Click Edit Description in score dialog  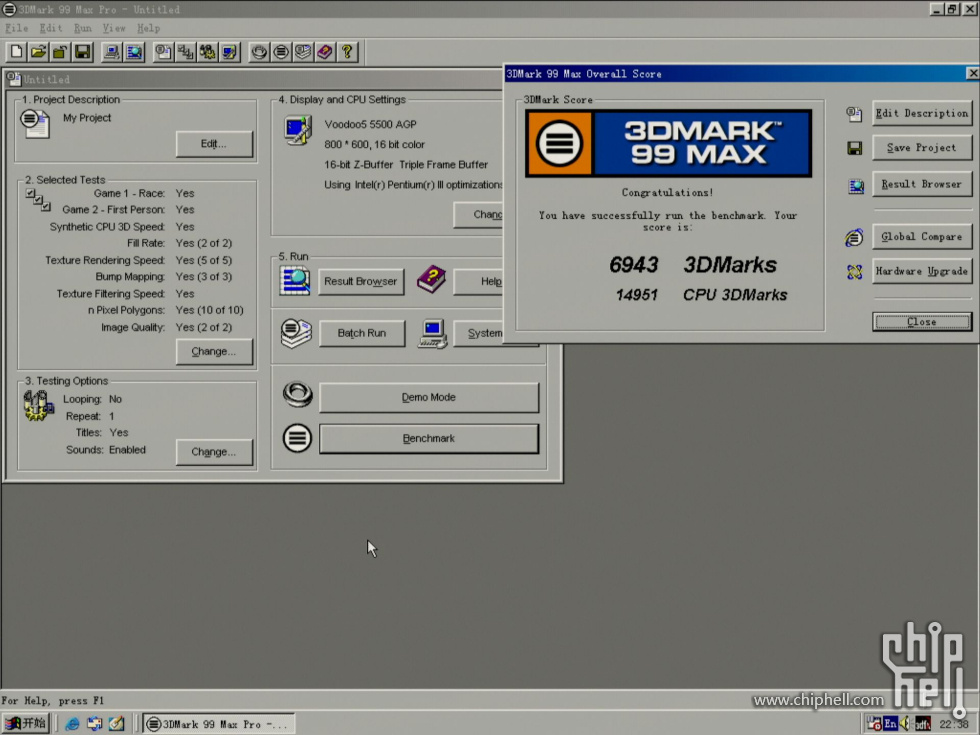click(x=922, y=113)
